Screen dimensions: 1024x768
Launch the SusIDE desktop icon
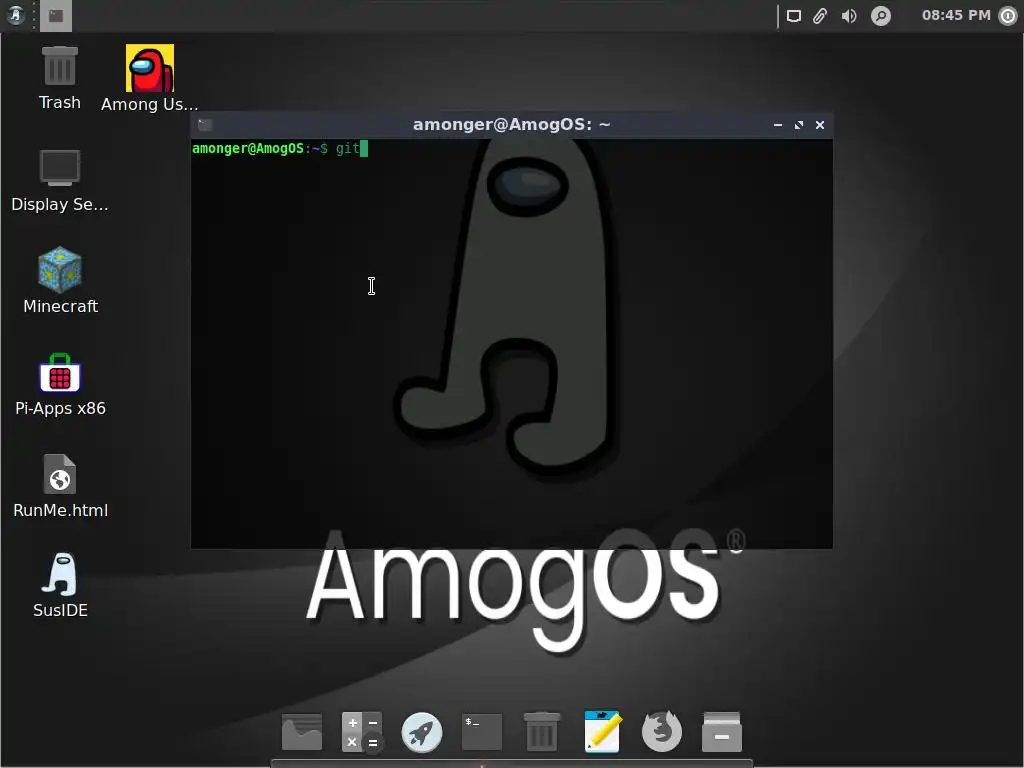(x=60, y=586)
